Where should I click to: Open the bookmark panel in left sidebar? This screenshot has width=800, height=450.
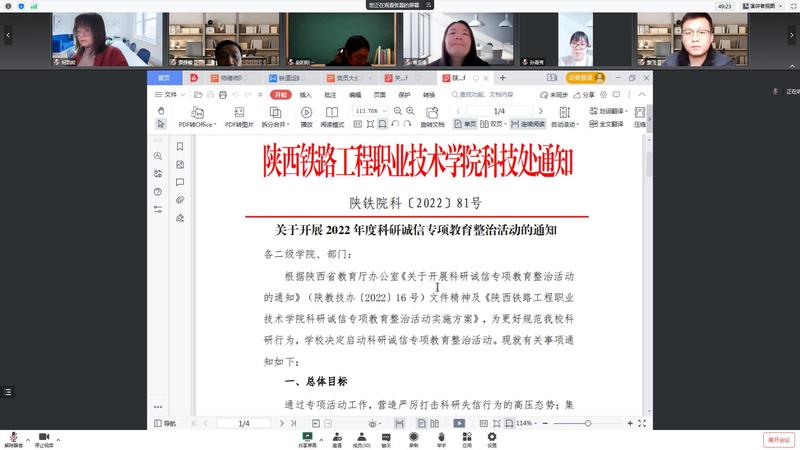[x=180, y=147]
